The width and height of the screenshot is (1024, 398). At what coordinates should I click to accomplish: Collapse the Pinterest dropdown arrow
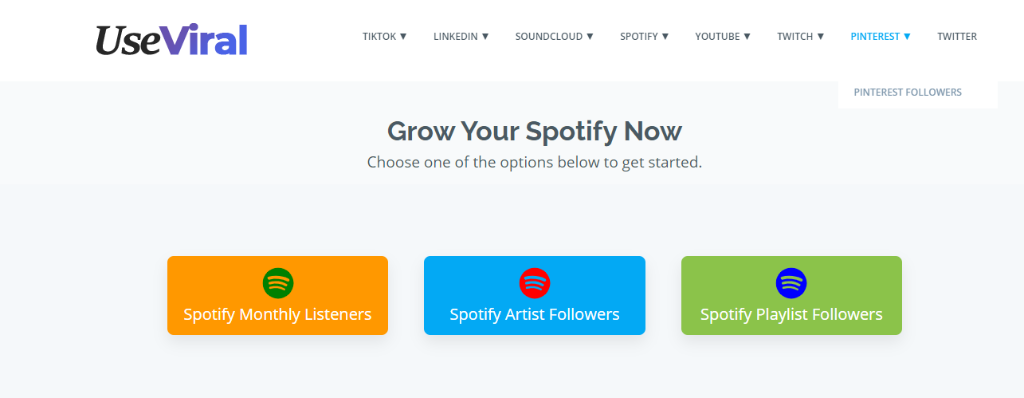pos(906,37)
